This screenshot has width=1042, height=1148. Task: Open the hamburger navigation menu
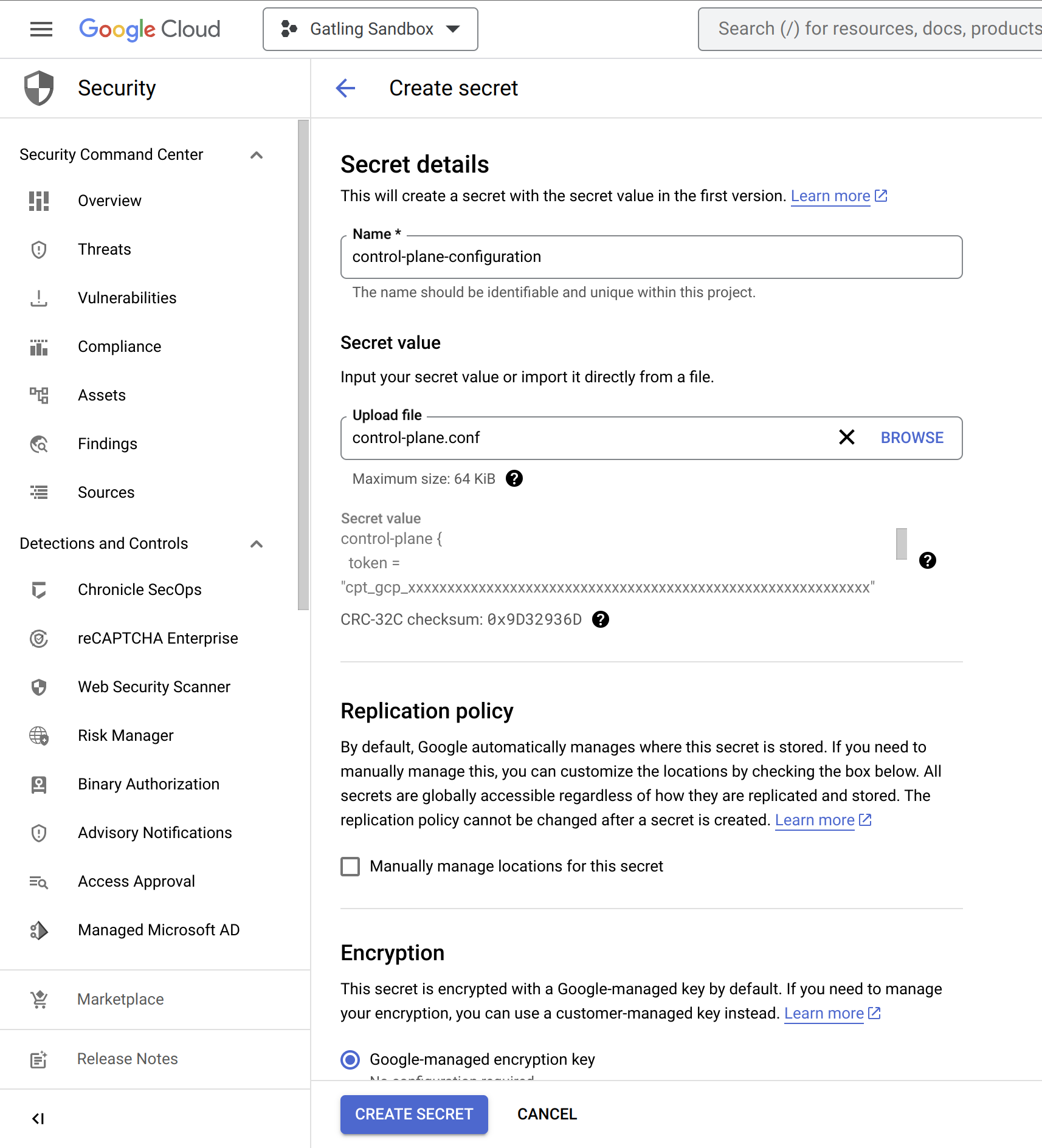pyautogui.click(x=41, y=29)
